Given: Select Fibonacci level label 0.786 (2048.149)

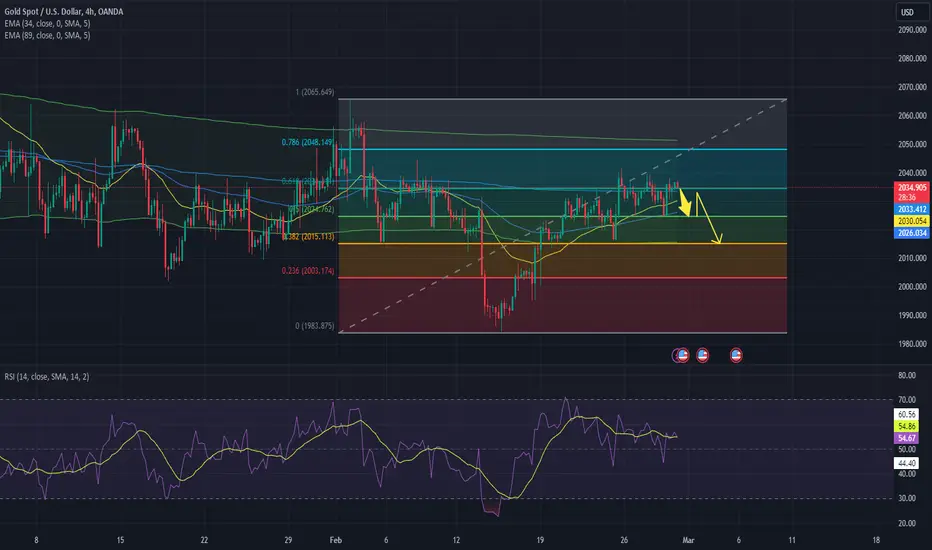Looking at the screenshot, I should [x=308, y=142].
